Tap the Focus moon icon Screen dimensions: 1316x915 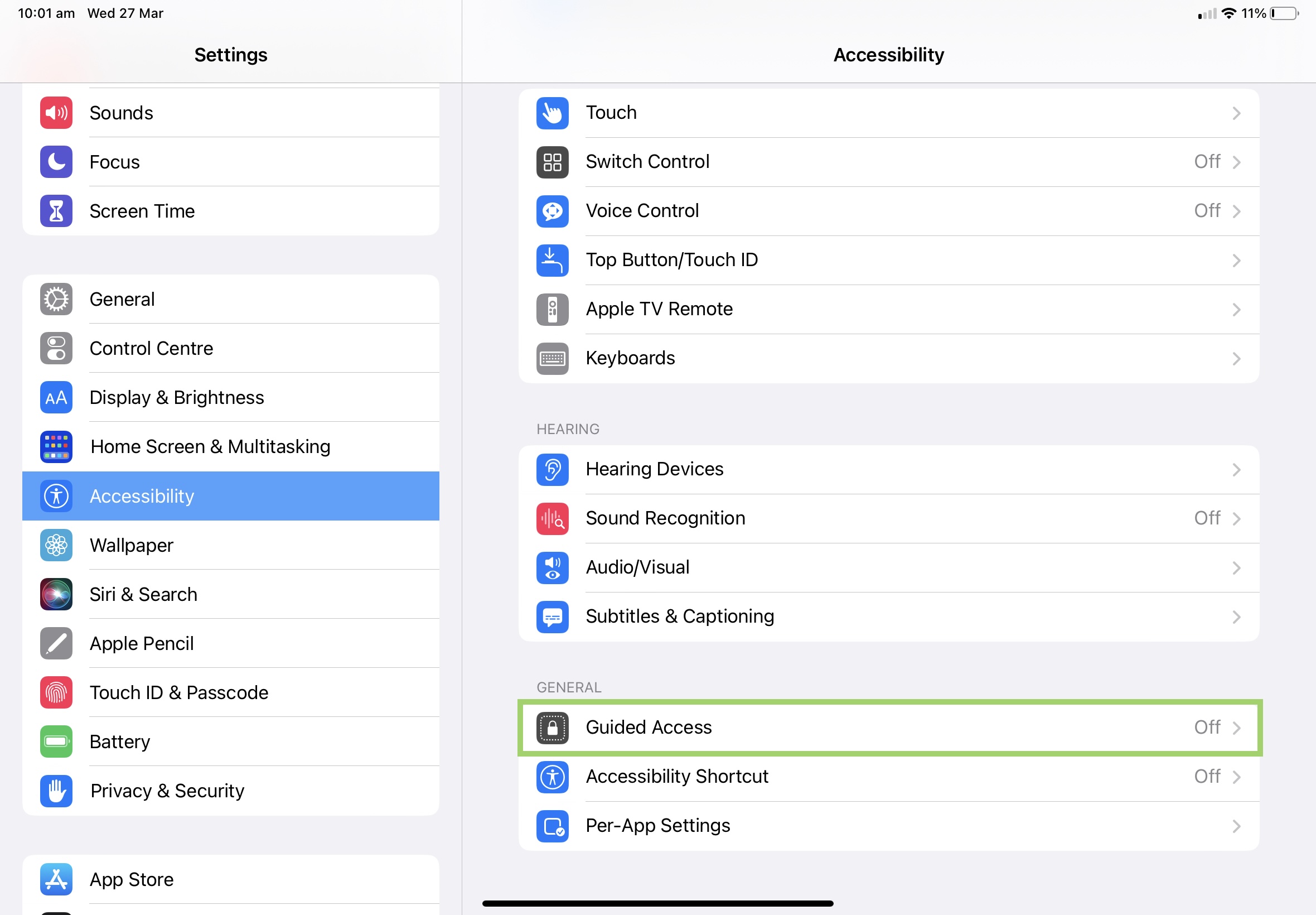click(x=56, y=162)
